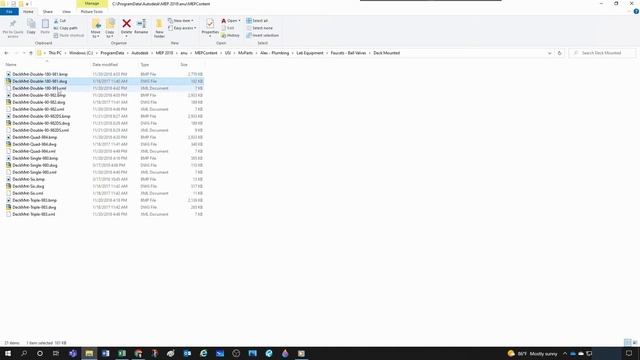Image resolution: width=640 pixels, height=360 pixels.
Task: Open the Picture Tools tab
Action: 92,11
